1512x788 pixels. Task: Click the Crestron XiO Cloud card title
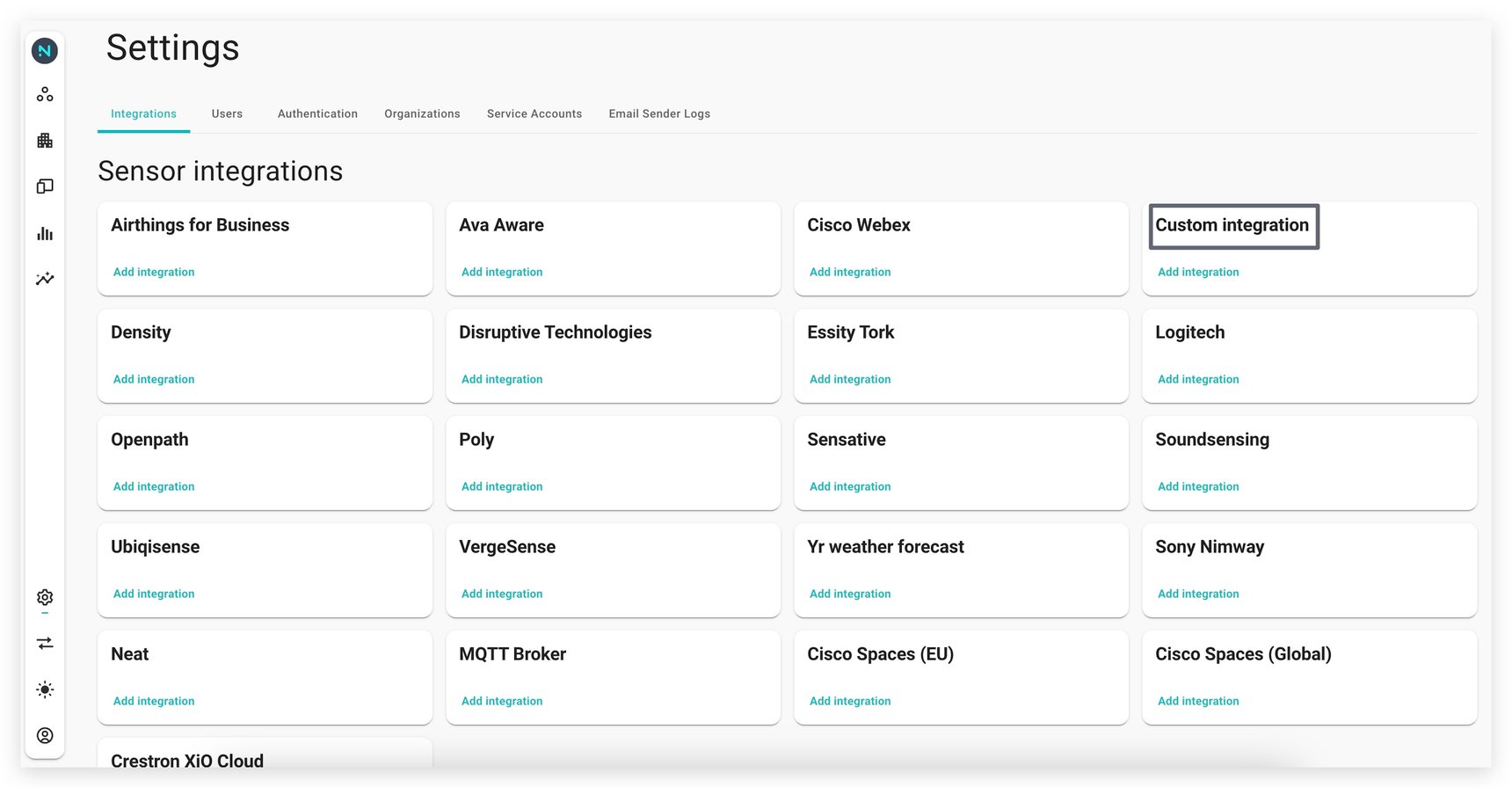pos(187,761)
